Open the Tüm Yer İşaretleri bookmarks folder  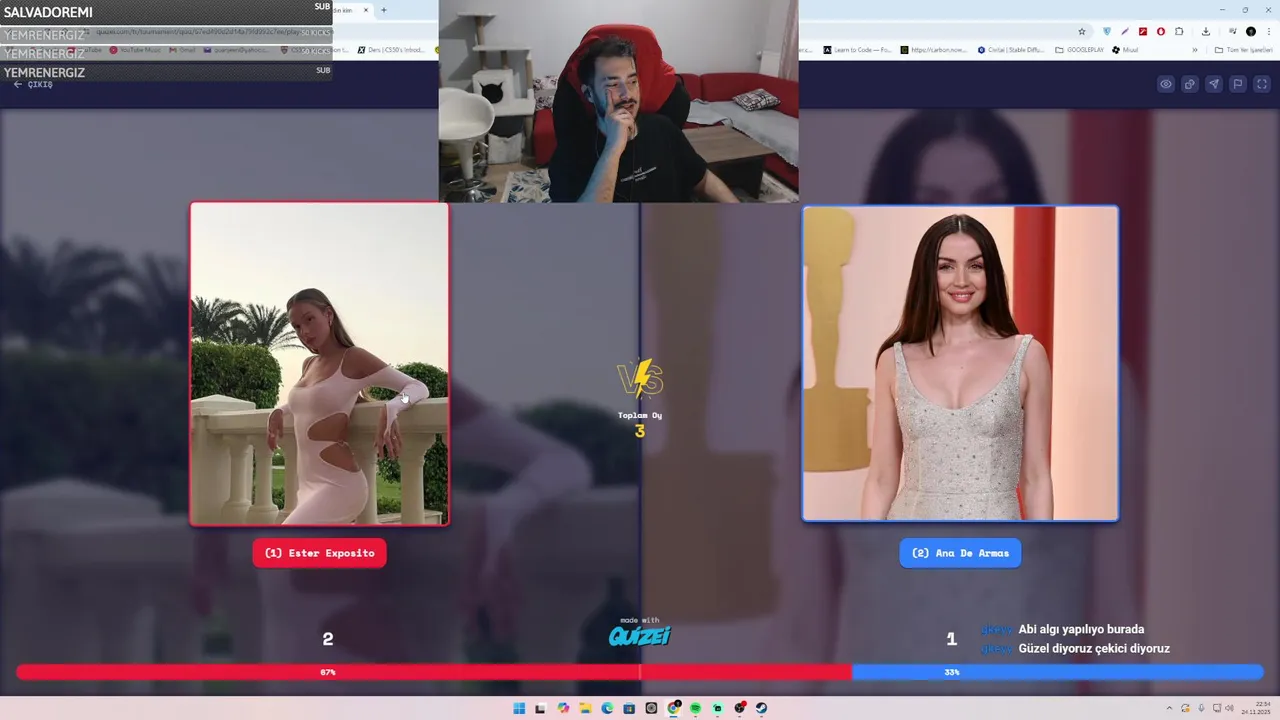click(x=1243, y=50)
